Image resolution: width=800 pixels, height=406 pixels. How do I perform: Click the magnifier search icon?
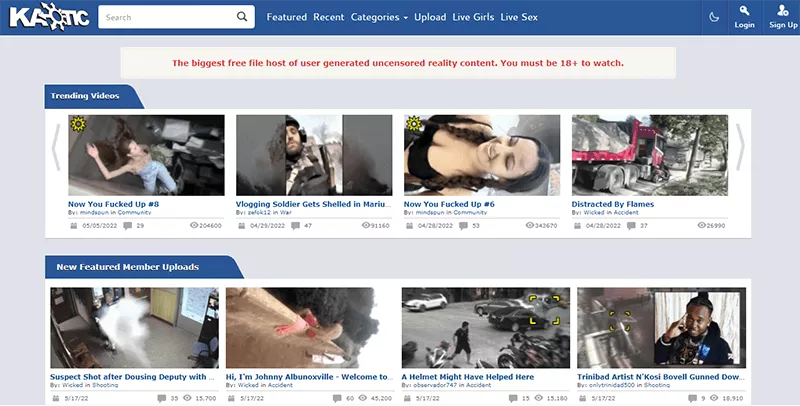click(242, 17)
